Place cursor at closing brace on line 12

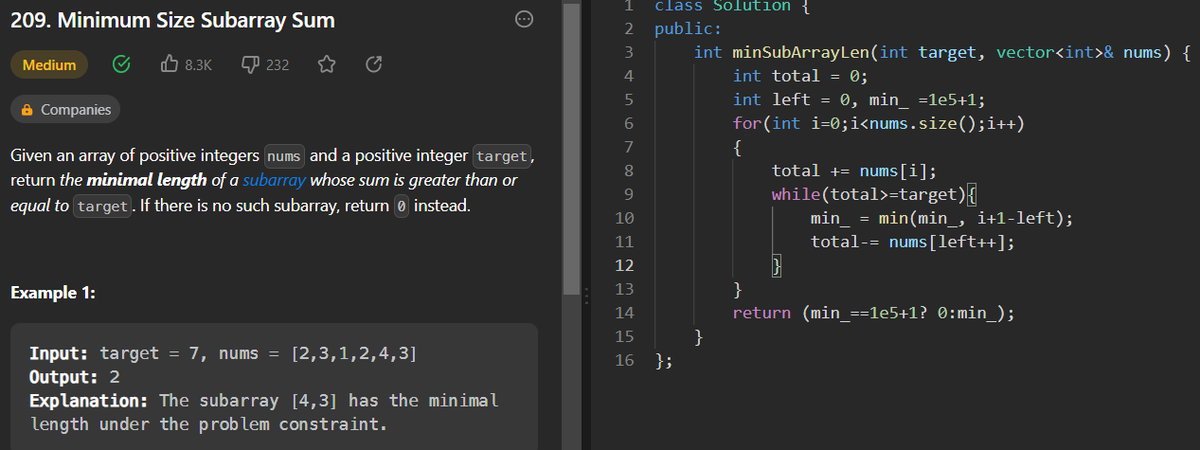point(777,266)
